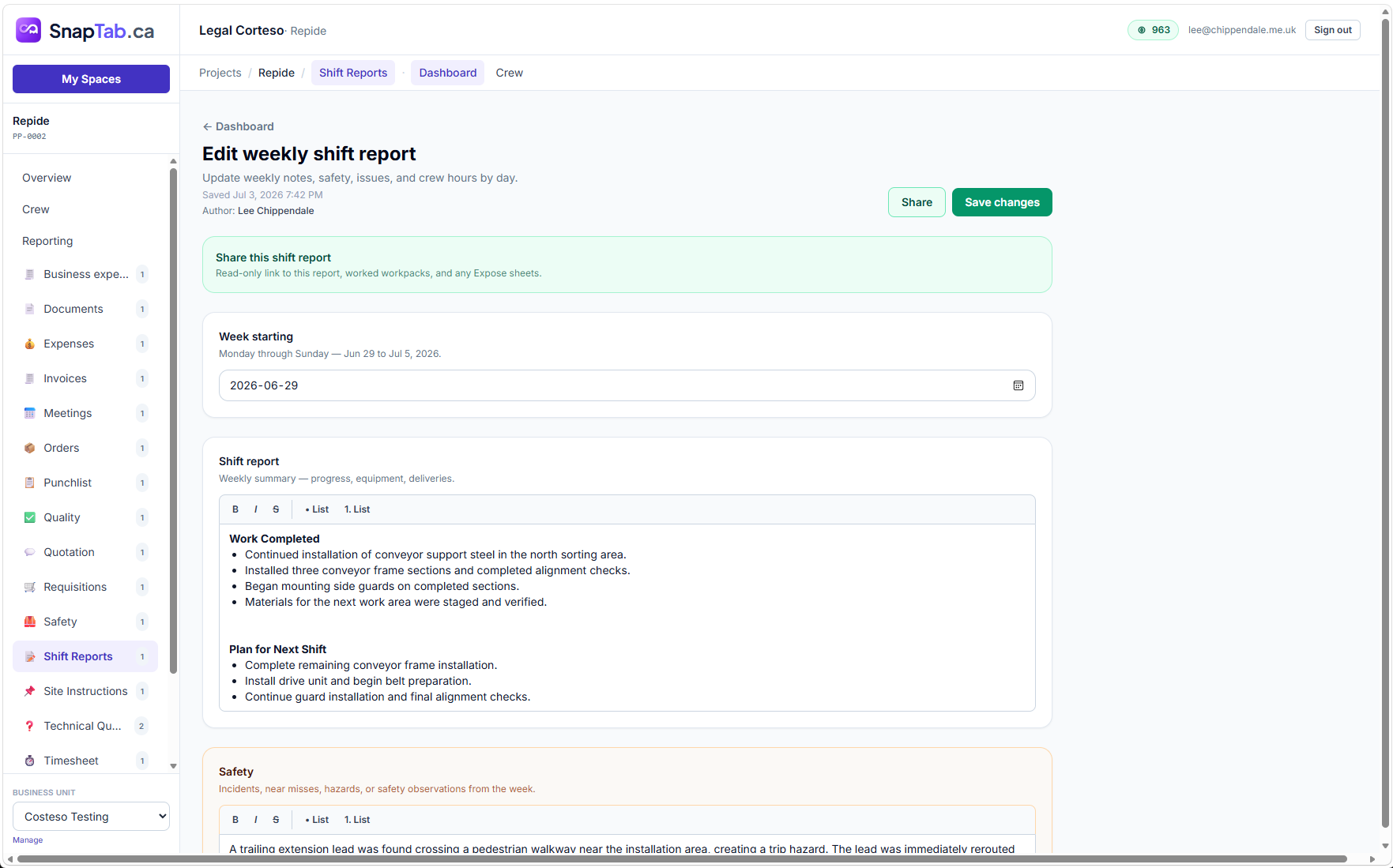The width and height of the screenshot is (1393, 868).
Task: Open the Business Unit dropdown Costeso Testing
Action: click(x=91, y=817)
